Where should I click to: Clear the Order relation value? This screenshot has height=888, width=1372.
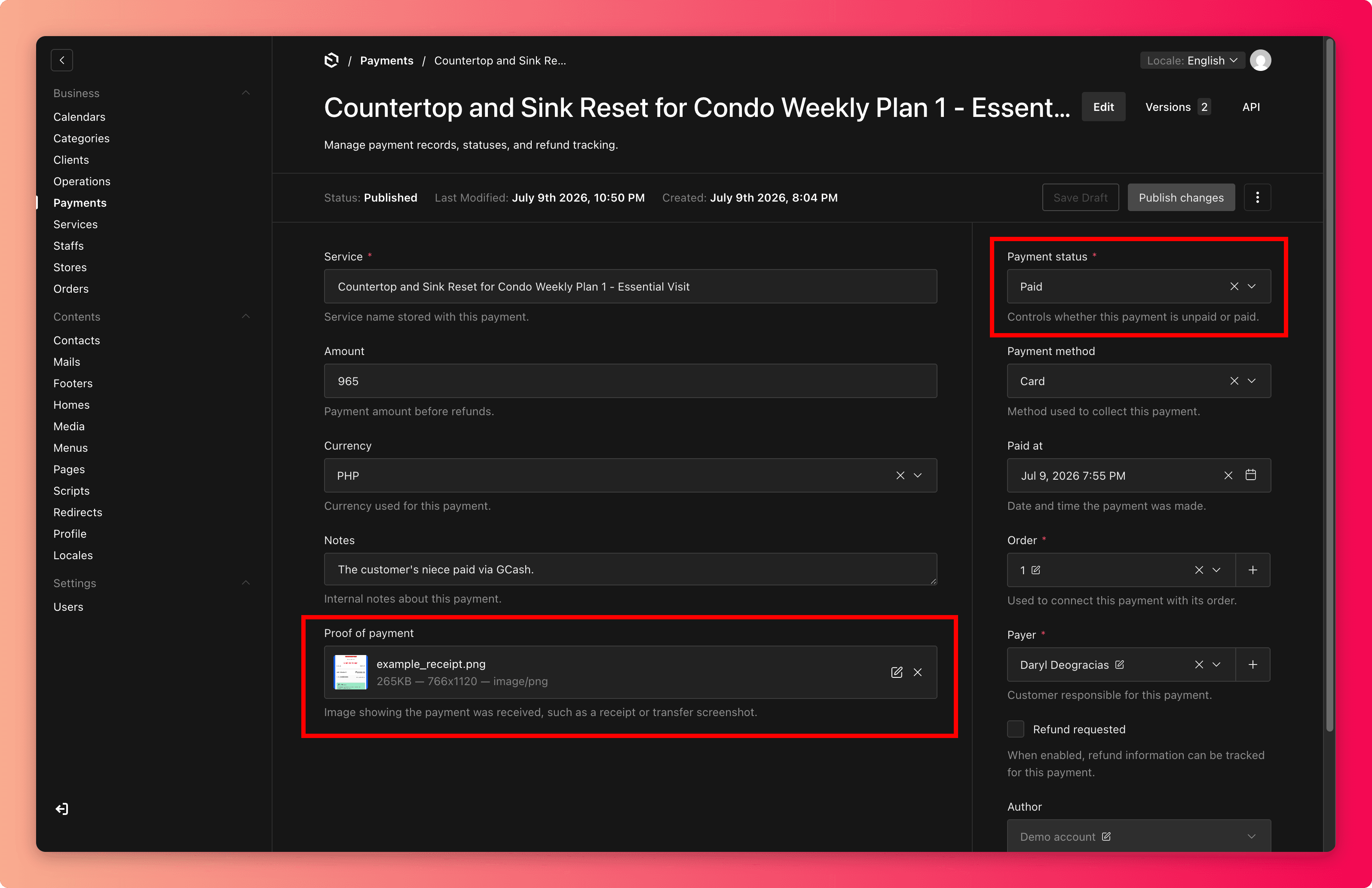pos(1198,570)
